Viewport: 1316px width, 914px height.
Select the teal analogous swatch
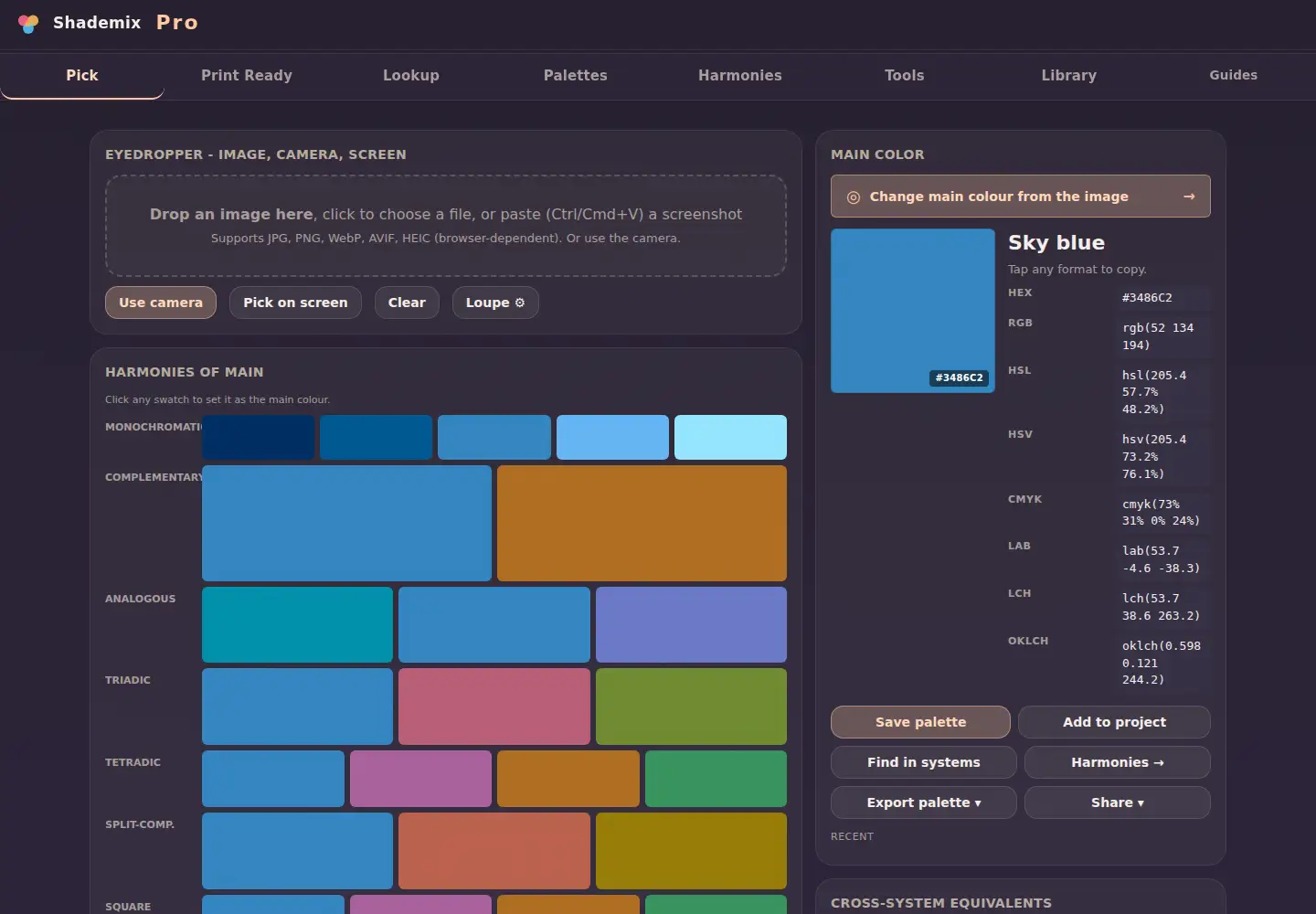coord(297,624)
